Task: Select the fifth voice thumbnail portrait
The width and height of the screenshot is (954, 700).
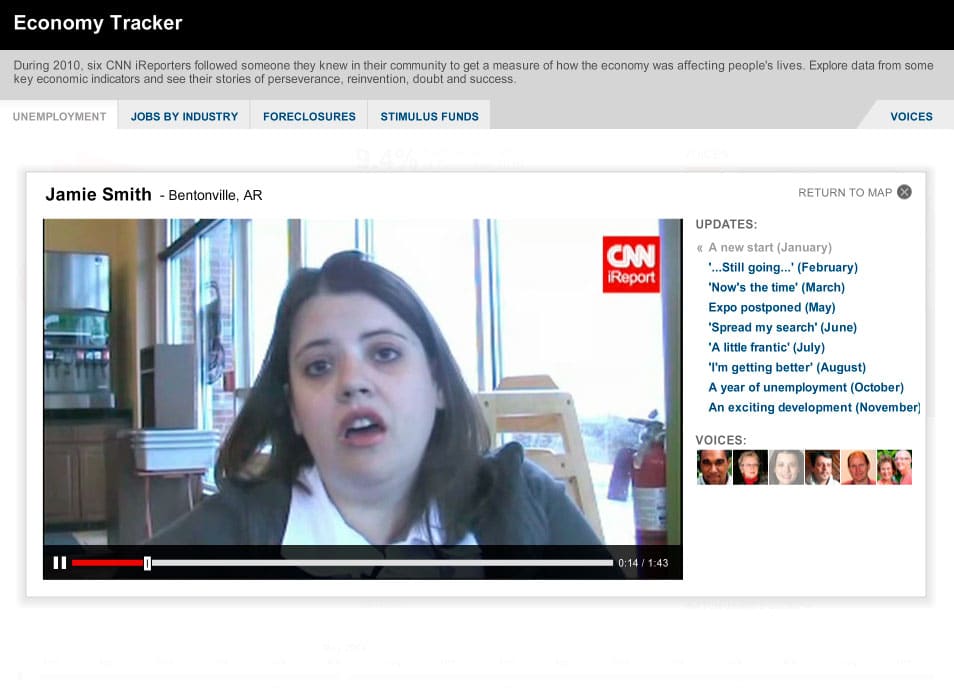Action: [x=858, y=467]
